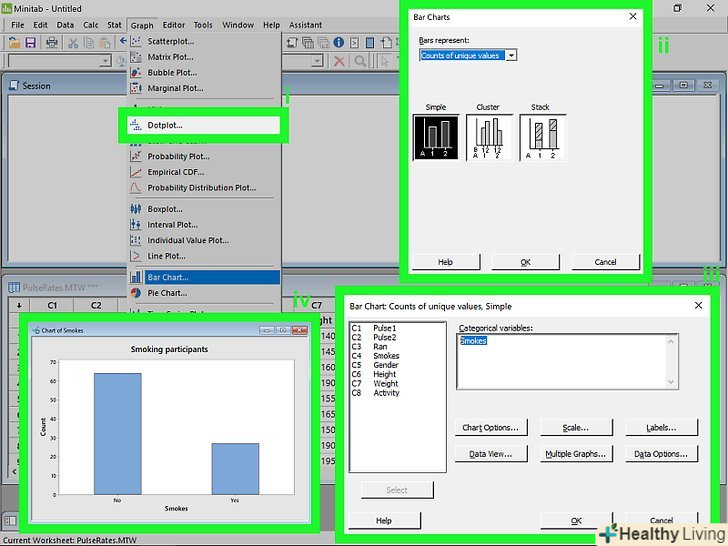Click the Data View button
Viewport: 728px width, 546px height.
coord(491,454)
